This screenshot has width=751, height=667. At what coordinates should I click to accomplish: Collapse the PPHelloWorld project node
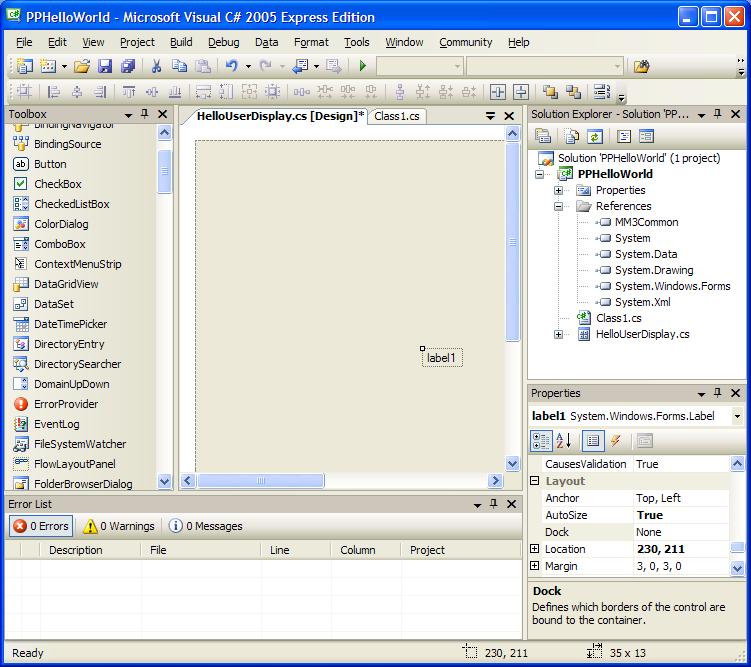click(x=540, y=174)
